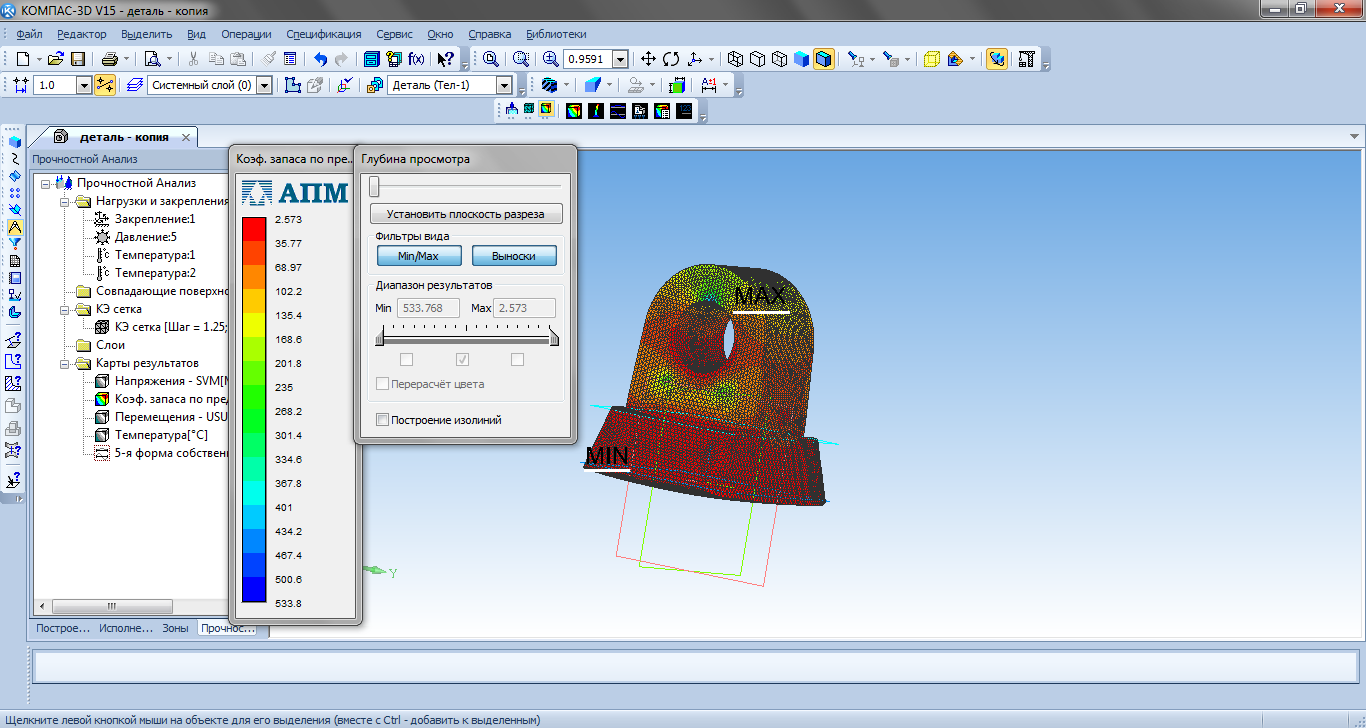The image size is (1366, 728).
Task: Click the part editing cube icon in sidebar
Action: (15, 141)
